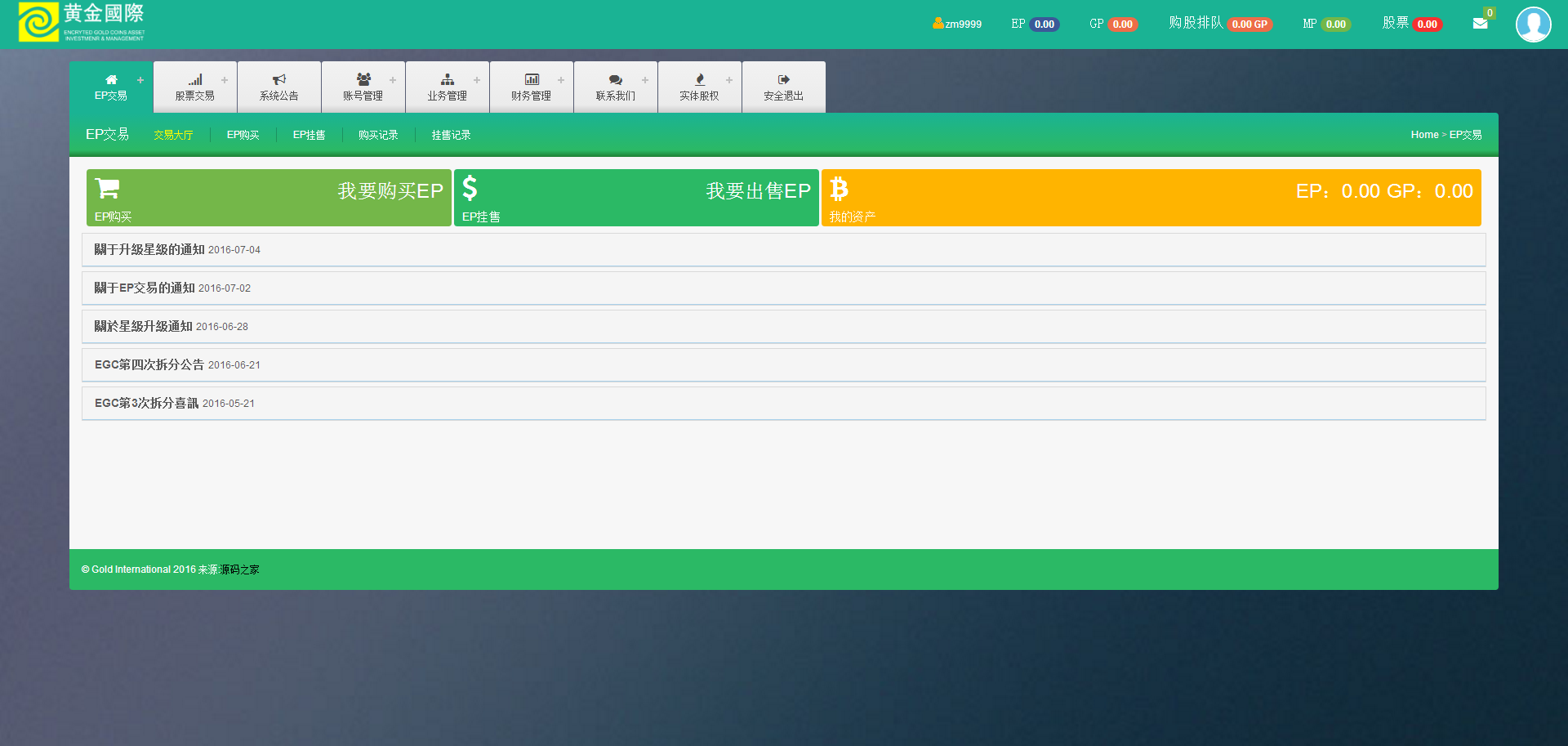The image size is (1568, 746).
Task: Click the chat bubbles icon for 联系我们
Action: coord(616,79)
